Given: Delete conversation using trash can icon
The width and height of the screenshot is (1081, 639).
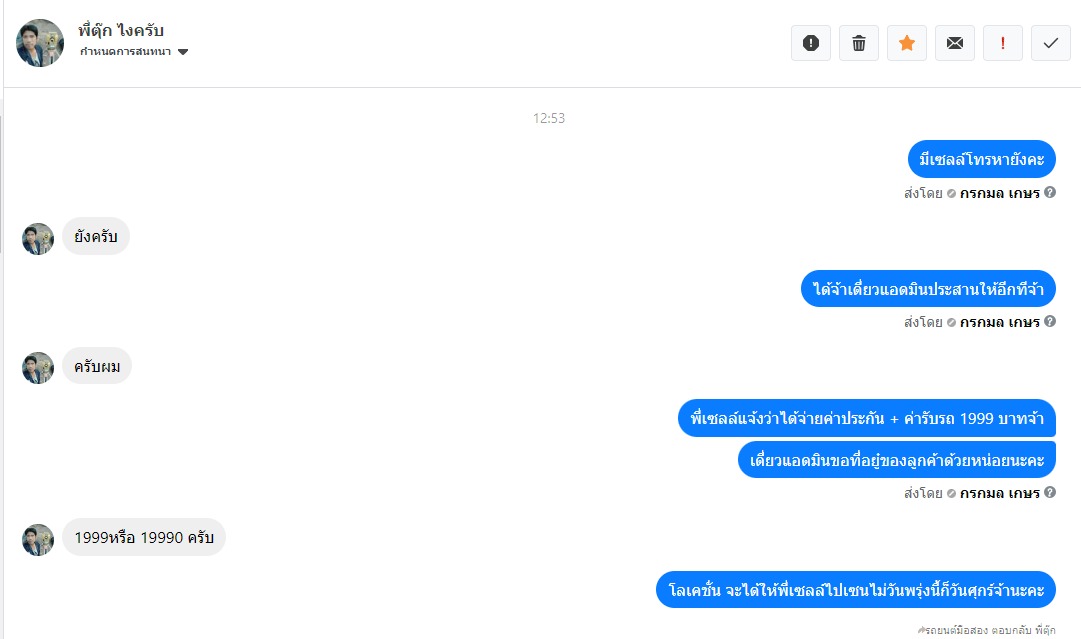Looking at the screenshot, I should (859, 43).
